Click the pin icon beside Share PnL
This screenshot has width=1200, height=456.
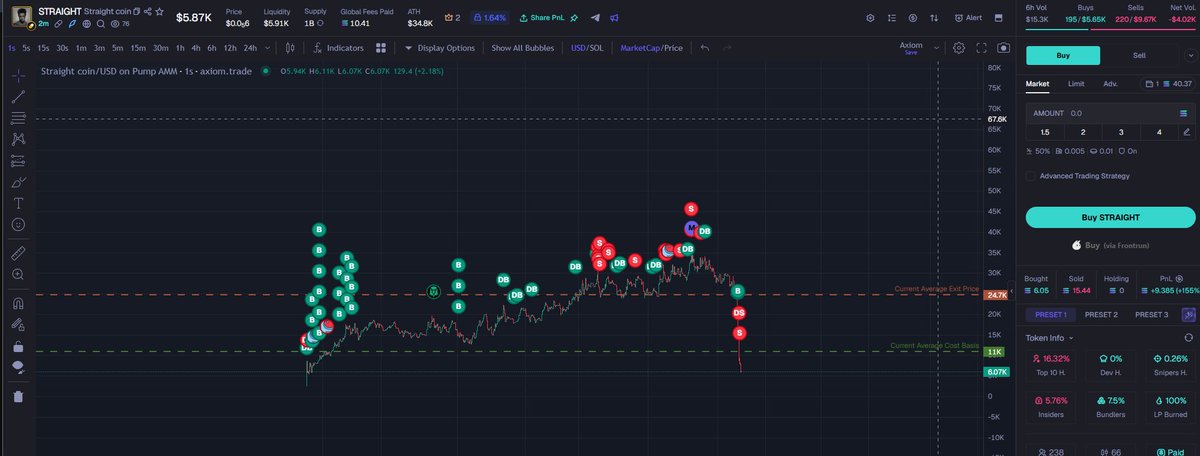click(574, 18)
